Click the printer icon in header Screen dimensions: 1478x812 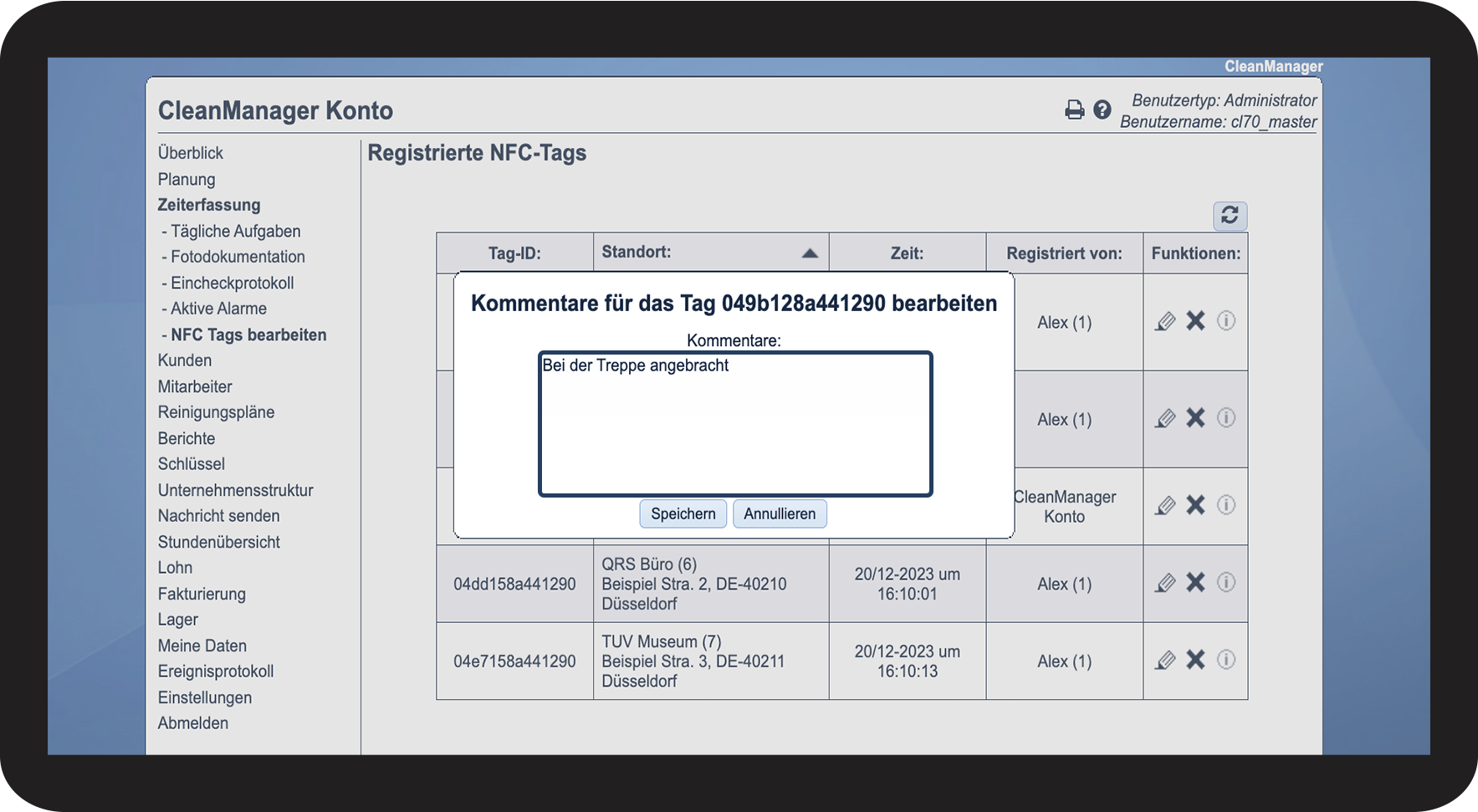[1074, 110]
